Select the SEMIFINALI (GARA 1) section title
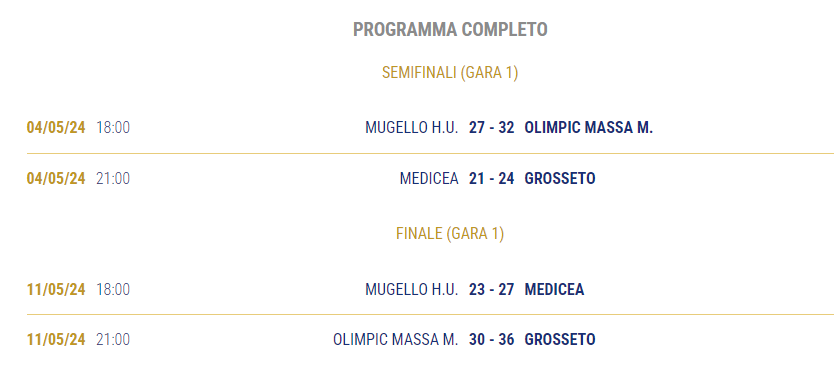The height and width of the screenshot is (389, 834). 450,72
